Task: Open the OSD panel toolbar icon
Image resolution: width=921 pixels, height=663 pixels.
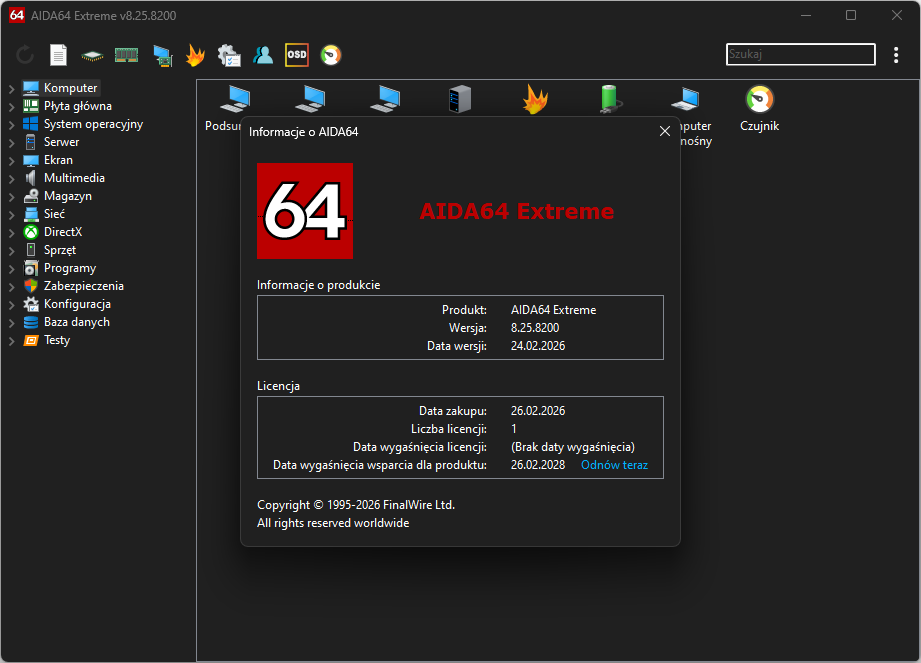Action: tap(297, 55)
